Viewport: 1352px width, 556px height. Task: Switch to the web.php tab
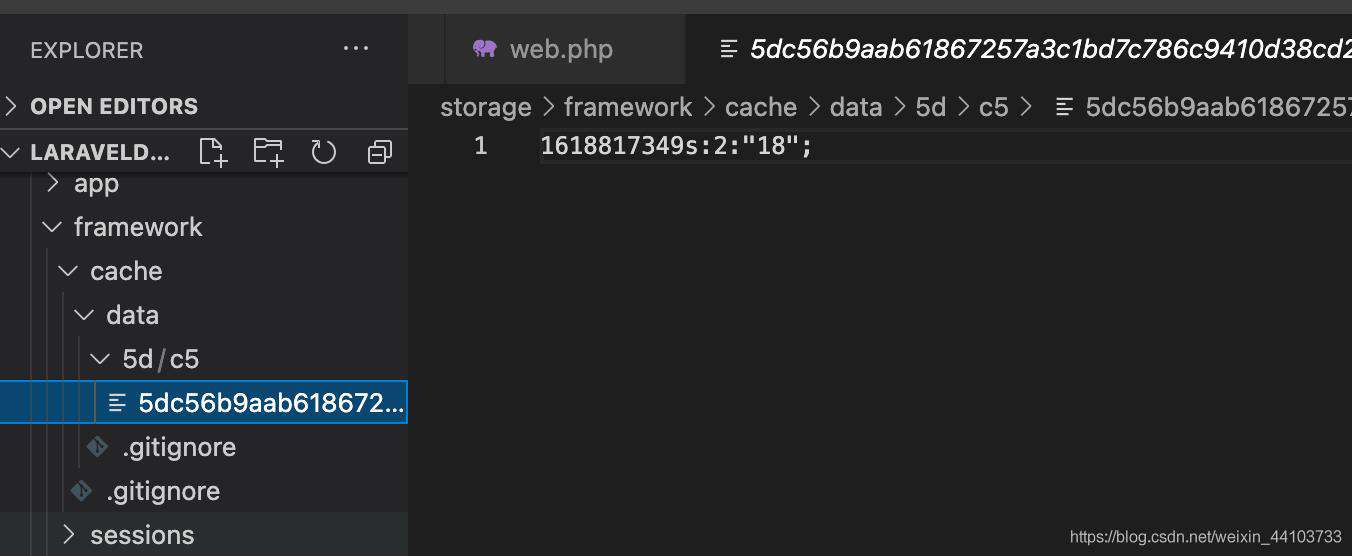[x=545, y=49]
